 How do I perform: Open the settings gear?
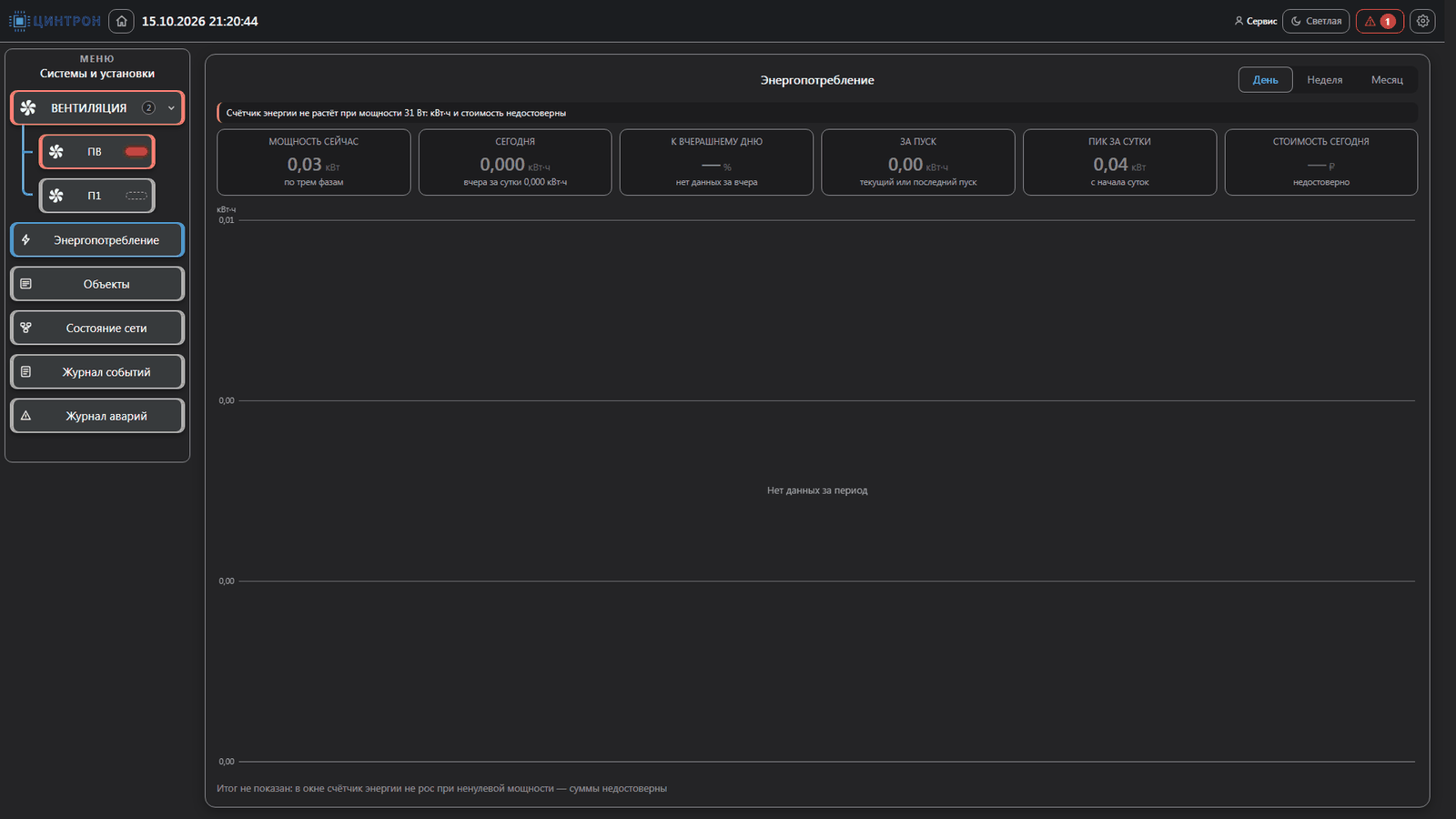pos(1422,21)
